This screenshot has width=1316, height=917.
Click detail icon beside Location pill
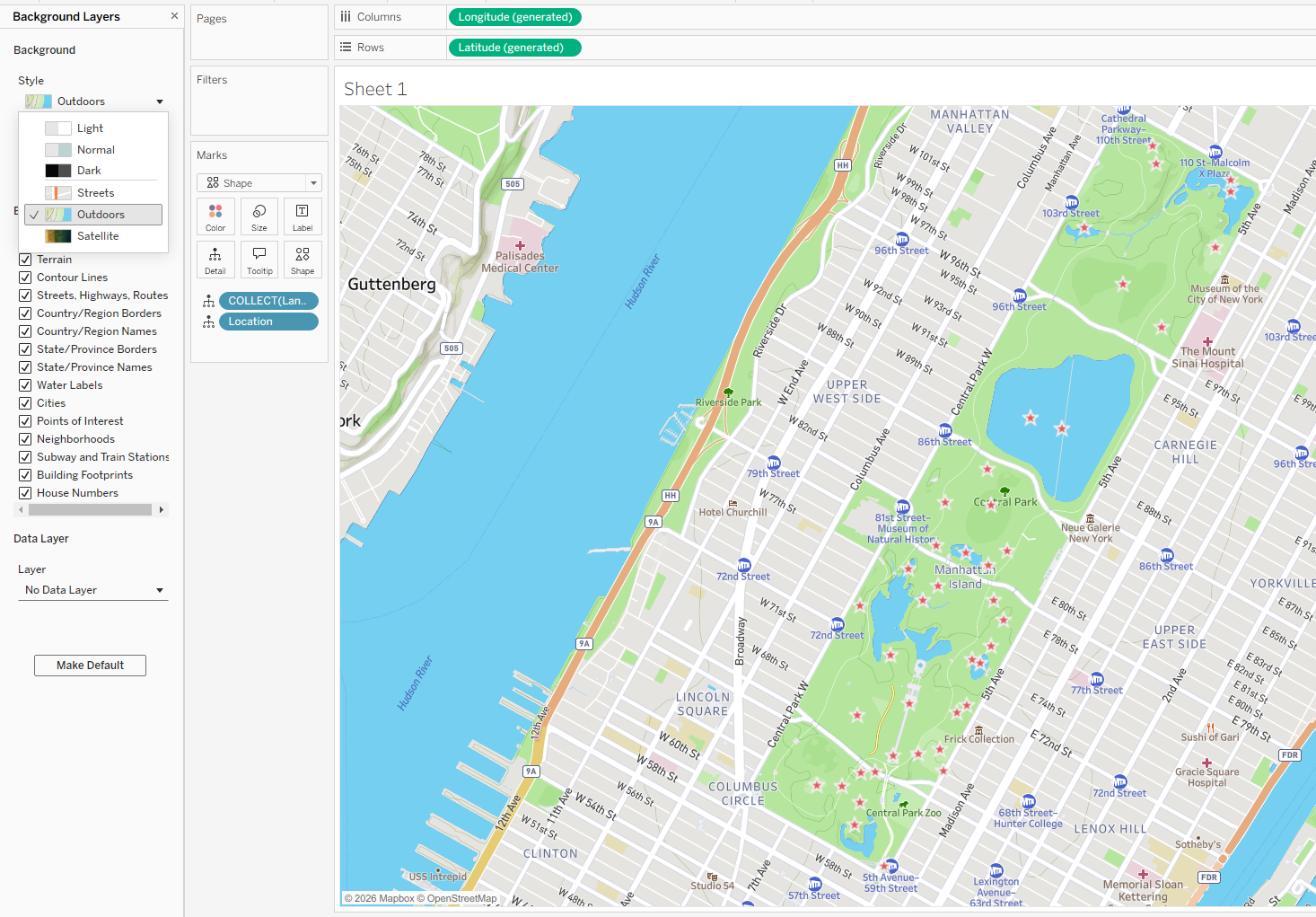coord(208,322)
